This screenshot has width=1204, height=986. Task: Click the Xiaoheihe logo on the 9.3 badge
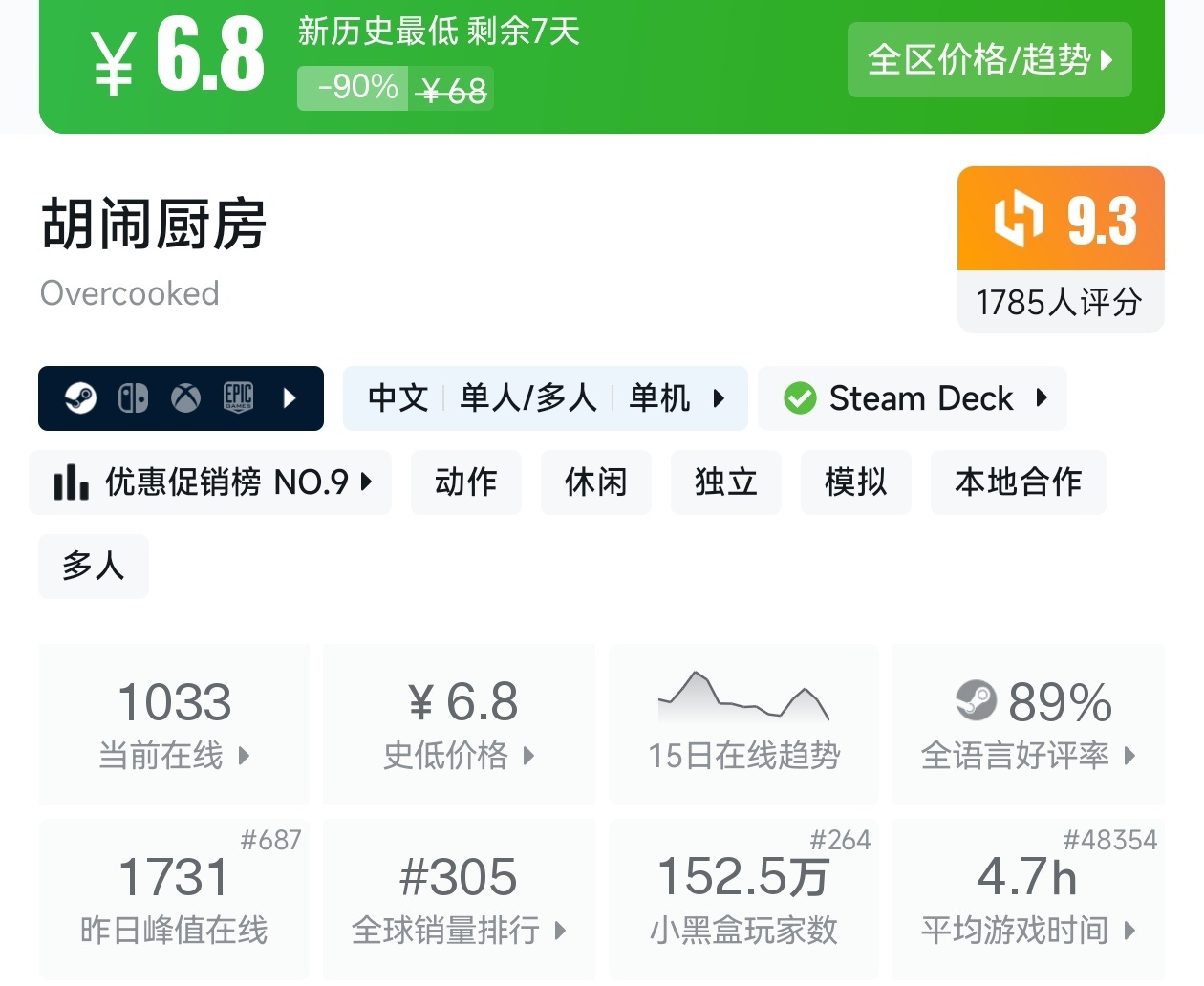click(x=1018, y=219)
